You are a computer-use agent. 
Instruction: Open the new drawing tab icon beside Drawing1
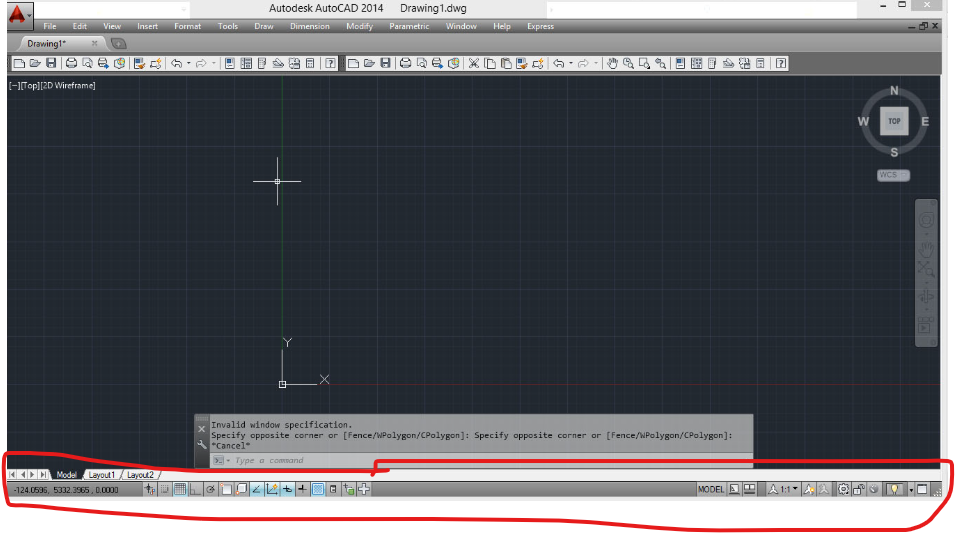118,43
